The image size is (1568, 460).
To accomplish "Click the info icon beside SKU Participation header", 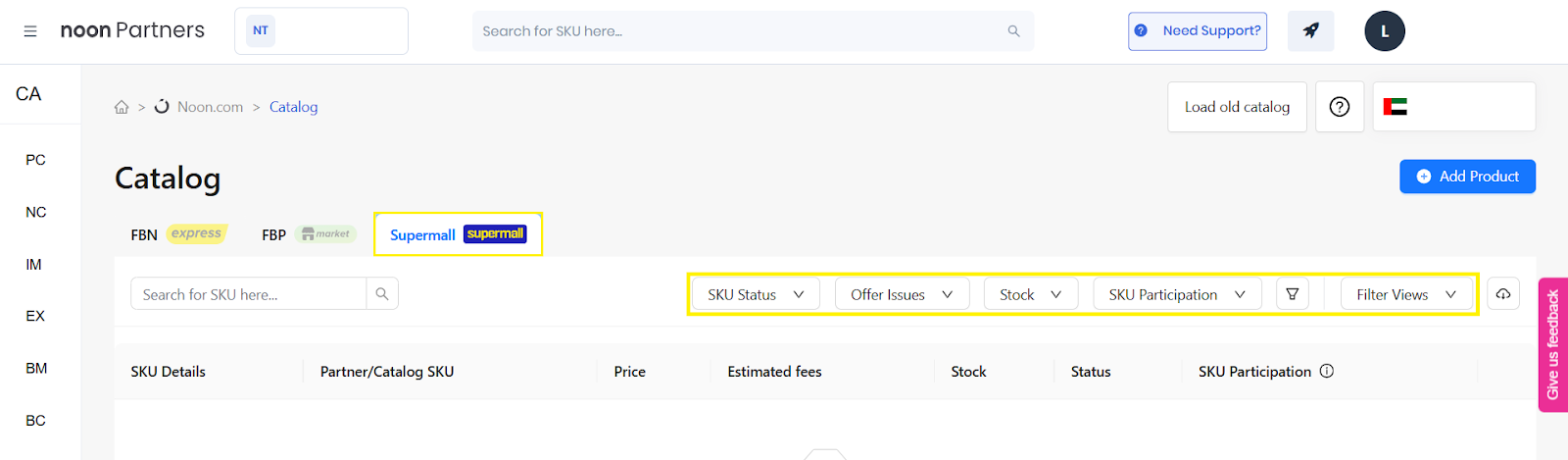I will [1327, 371].
